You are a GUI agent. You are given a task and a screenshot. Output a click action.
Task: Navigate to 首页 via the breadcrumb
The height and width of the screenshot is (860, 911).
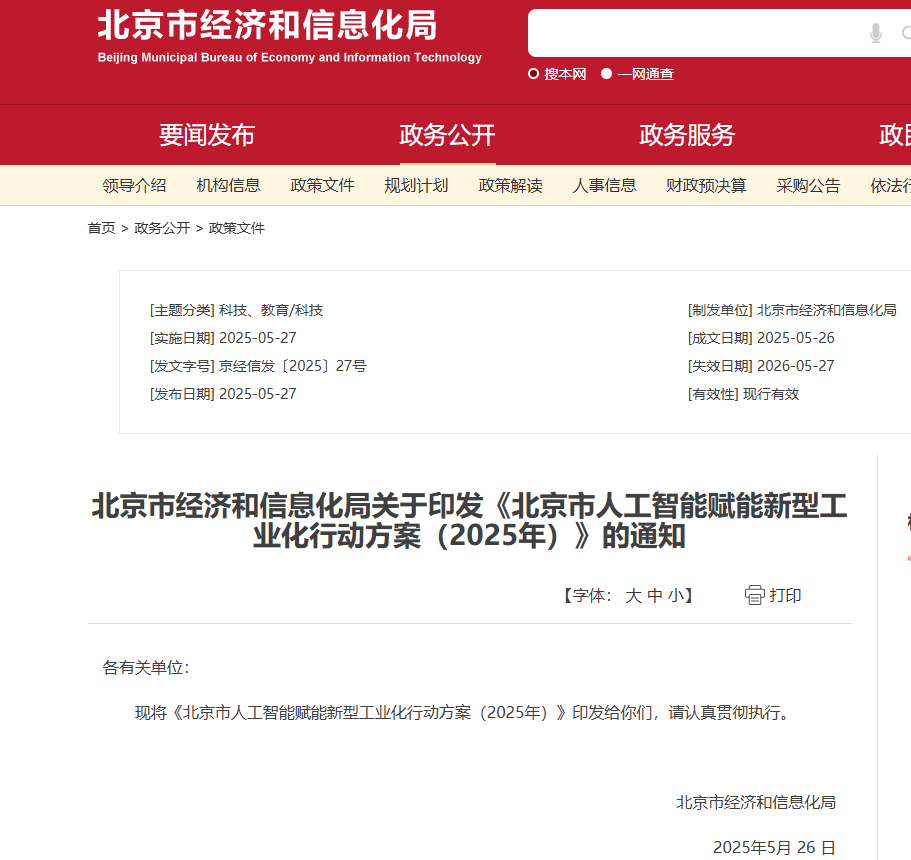100,228
